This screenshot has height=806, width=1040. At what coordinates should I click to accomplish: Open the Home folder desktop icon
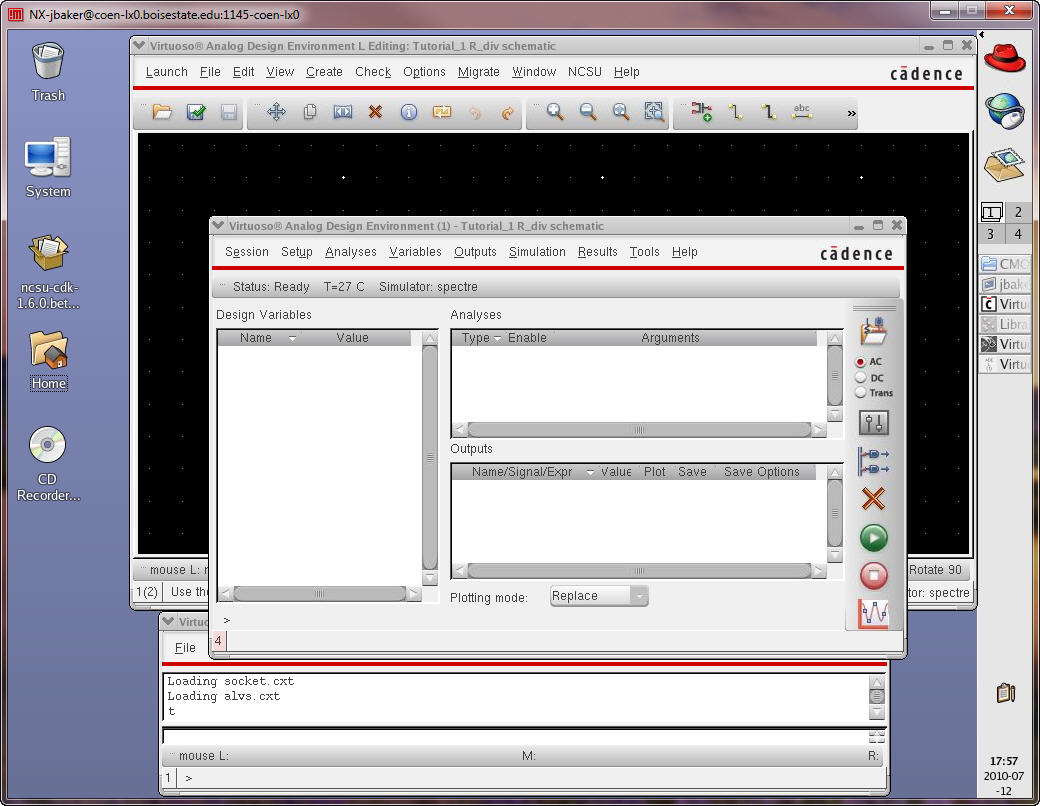(48, 360)
